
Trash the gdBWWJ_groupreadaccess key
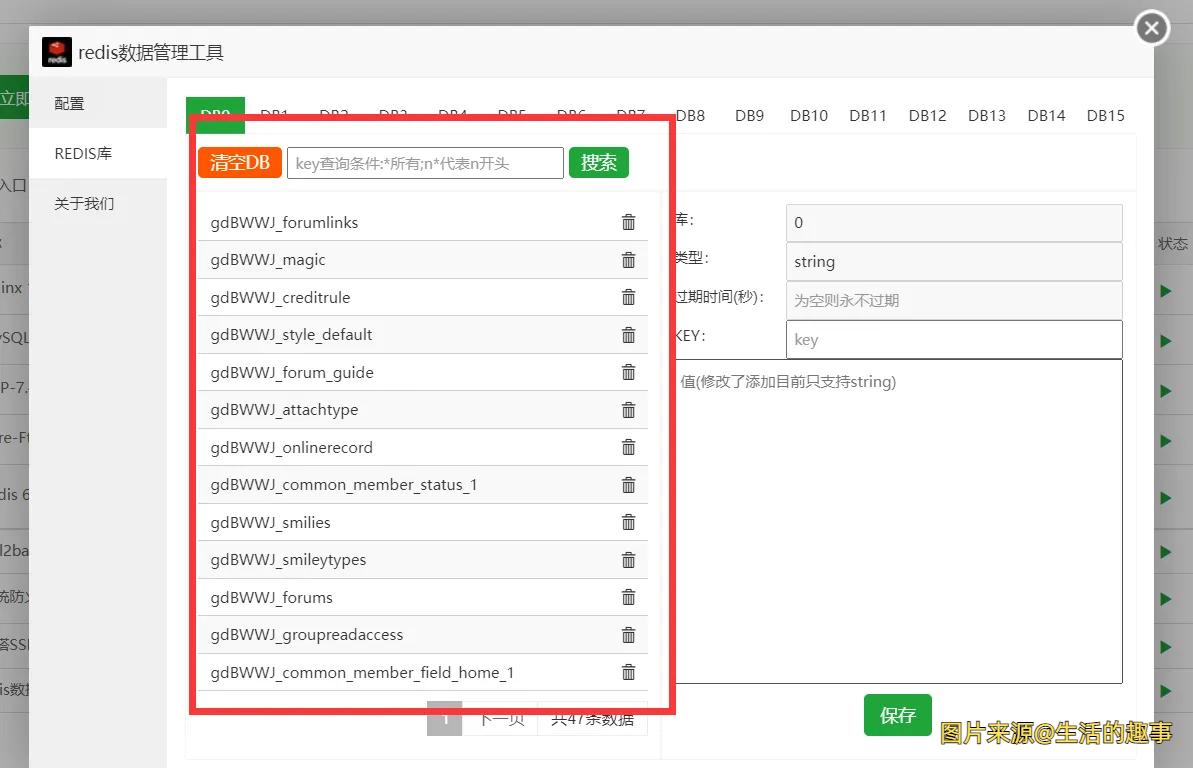tap(628, 635)
